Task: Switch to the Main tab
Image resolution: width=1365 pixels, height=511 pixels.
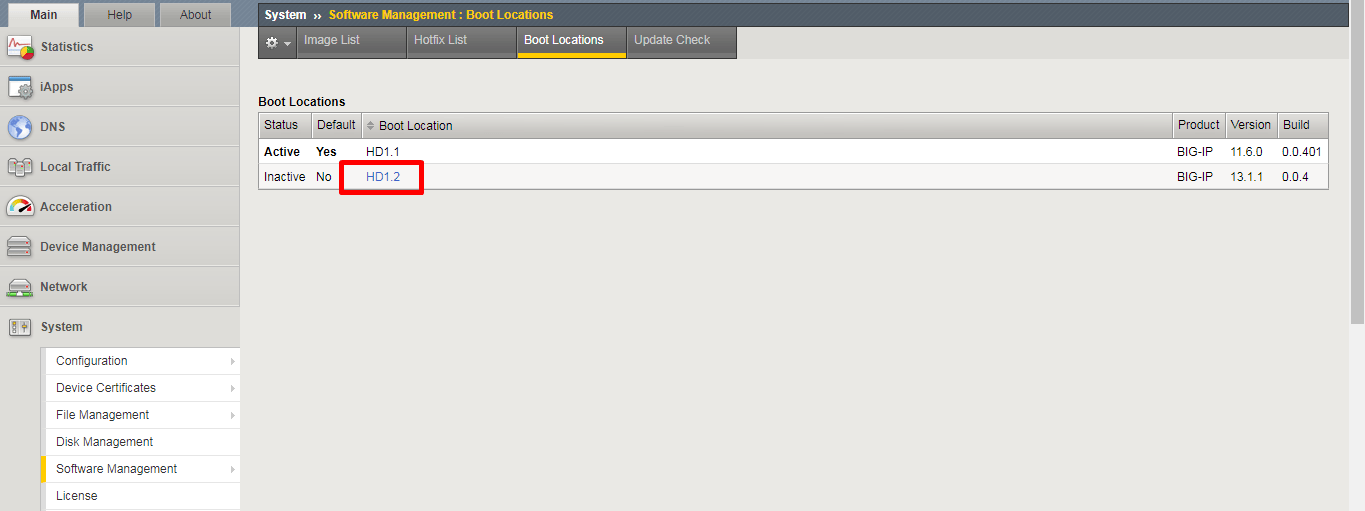Action: point(44,15)
